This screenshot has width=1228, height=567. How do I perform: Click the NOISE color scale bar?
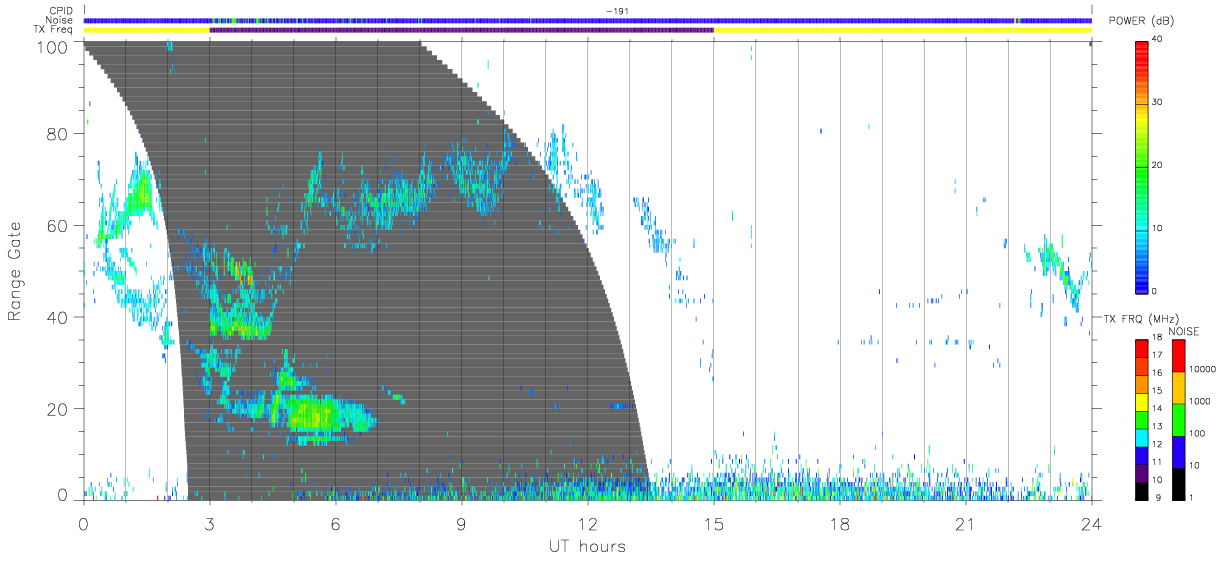tap(1178, 419)
